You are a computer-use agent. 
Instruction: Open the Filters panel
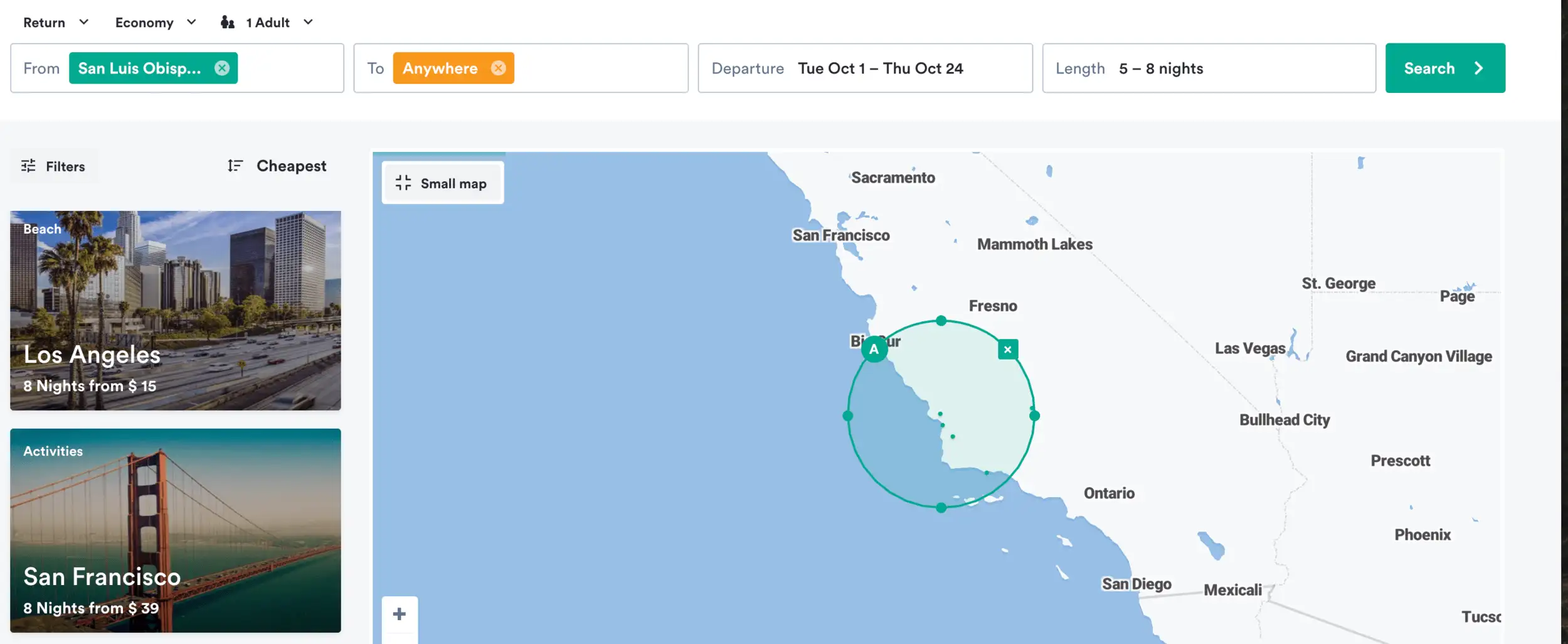[x=54, y=166]
